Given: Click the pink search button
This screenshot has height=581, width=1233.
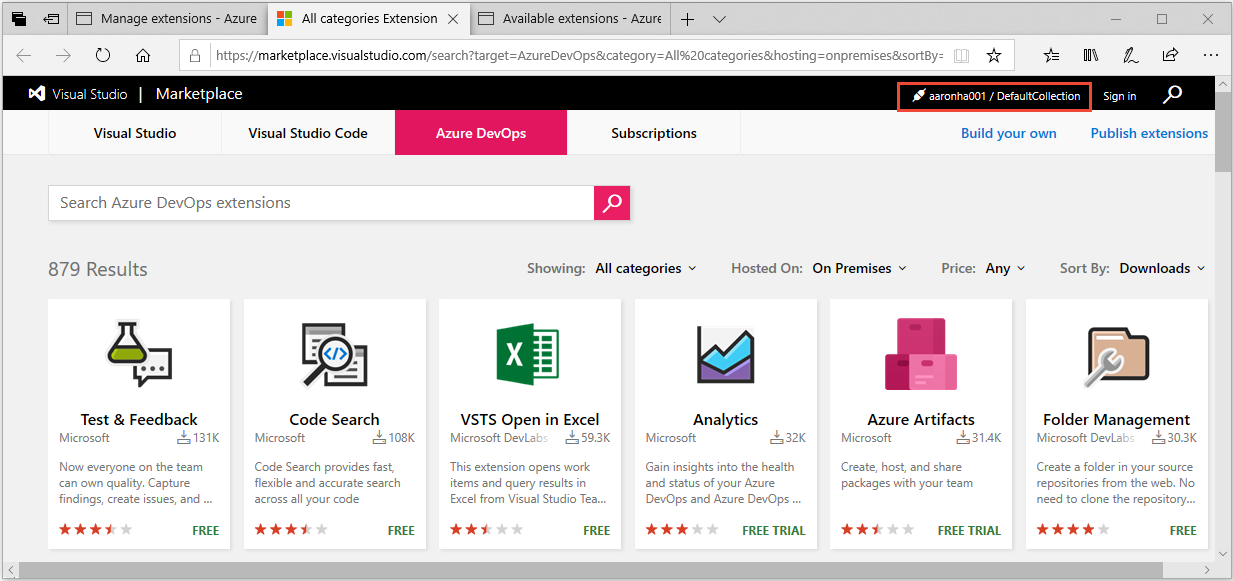Looking at the screenshot, I should click(612, 203).
